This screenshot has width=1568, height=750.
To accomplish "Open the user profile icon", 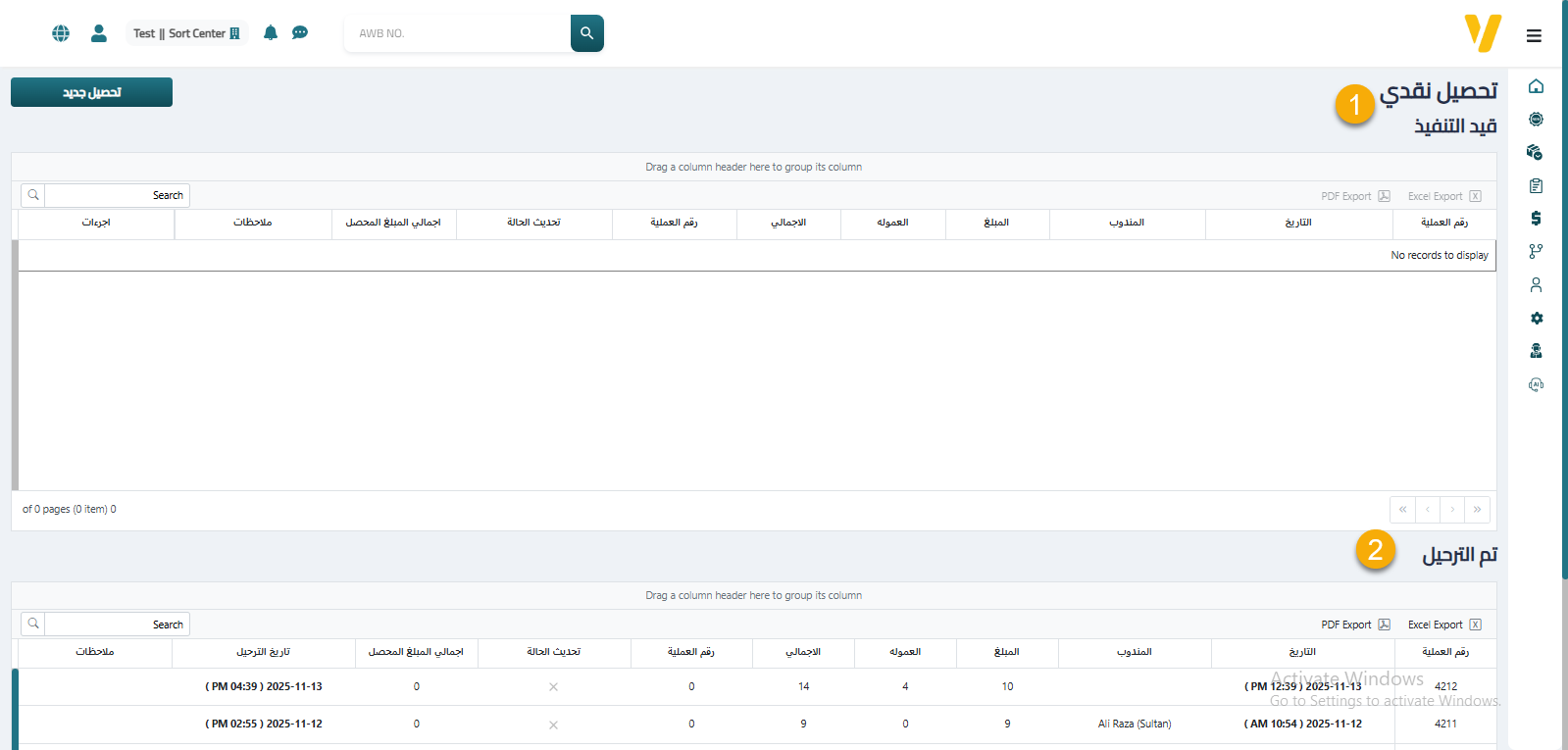I will pos(99,33).
